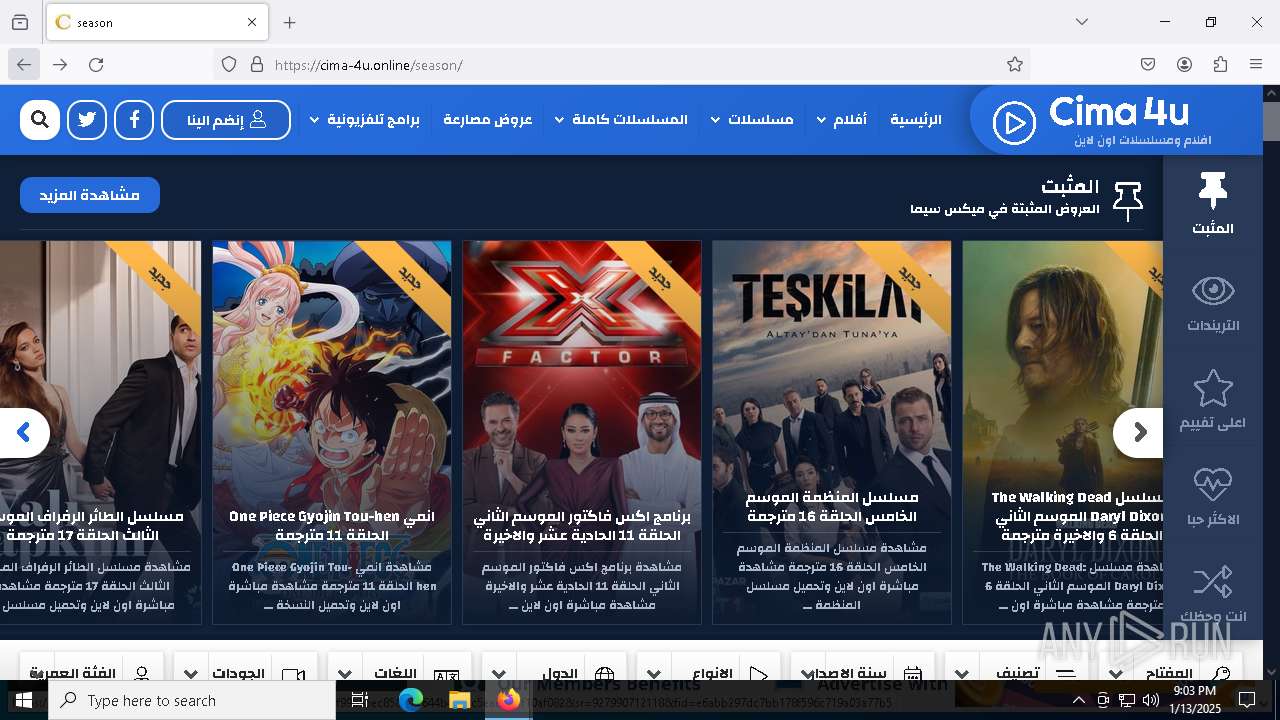Open a new browser tab

pyautogui.click(x=290, y=22)
